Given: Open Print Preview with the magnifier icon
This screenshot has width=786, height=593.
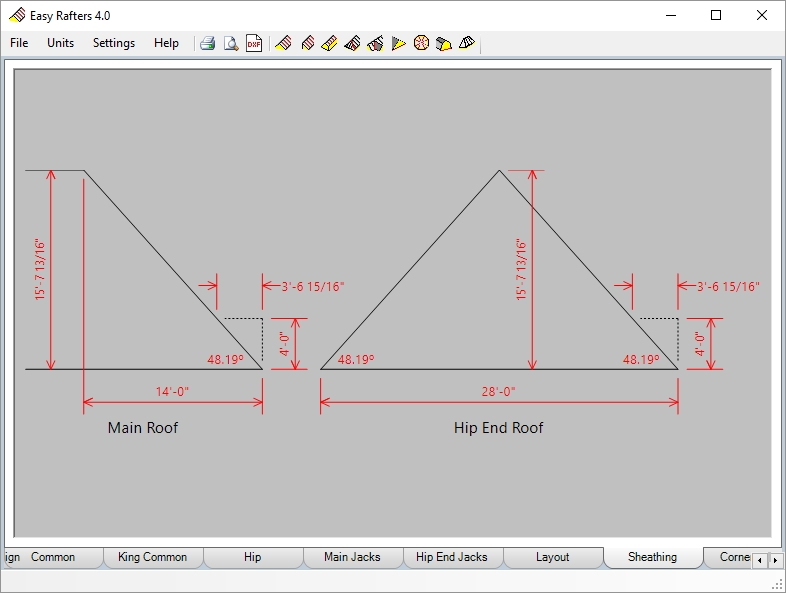Looking at the screenshot, I should coord(230,43).
